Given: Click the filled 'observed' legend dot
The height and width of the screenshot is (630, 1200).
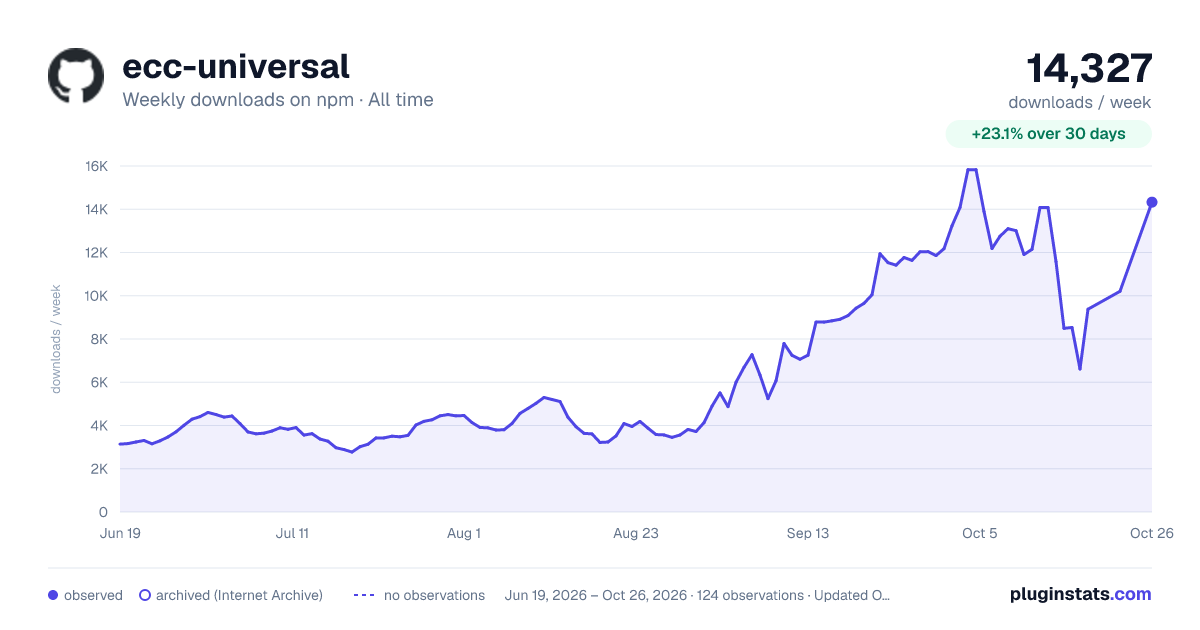Looking at the screenshot, I should 53,595.
